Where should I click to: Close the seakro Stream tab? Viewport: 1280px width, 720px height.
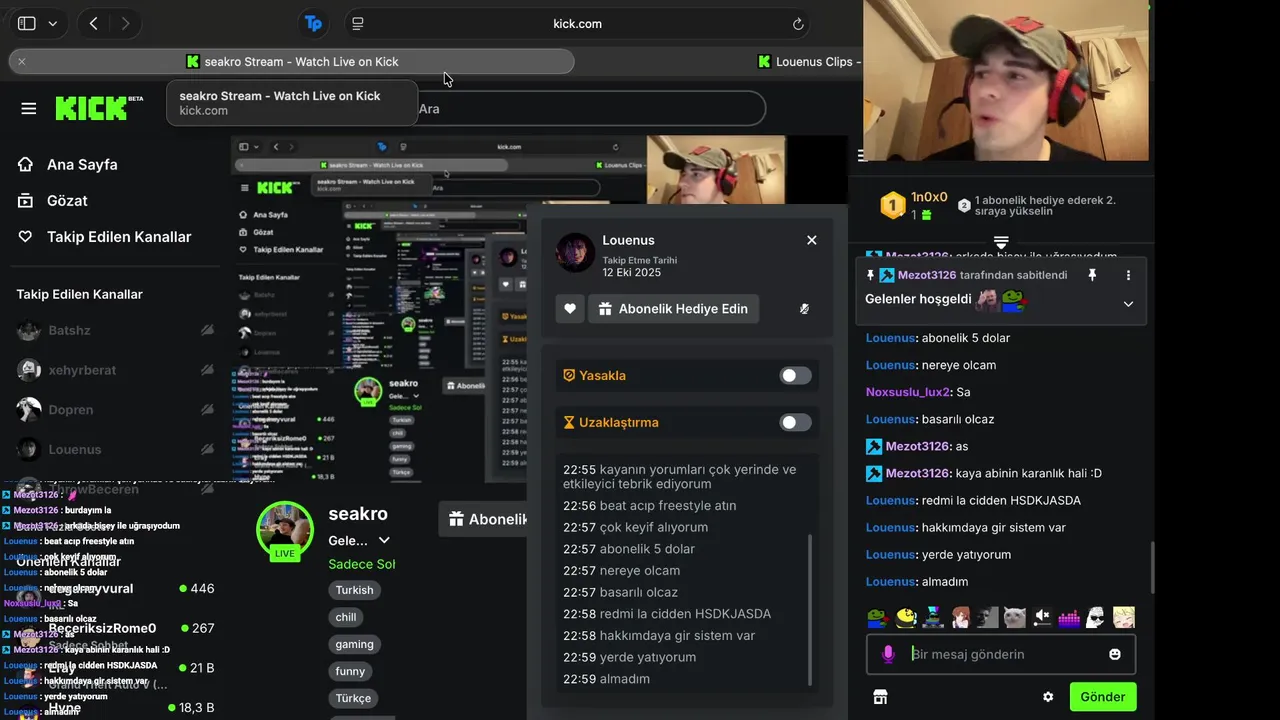point(21,61)
